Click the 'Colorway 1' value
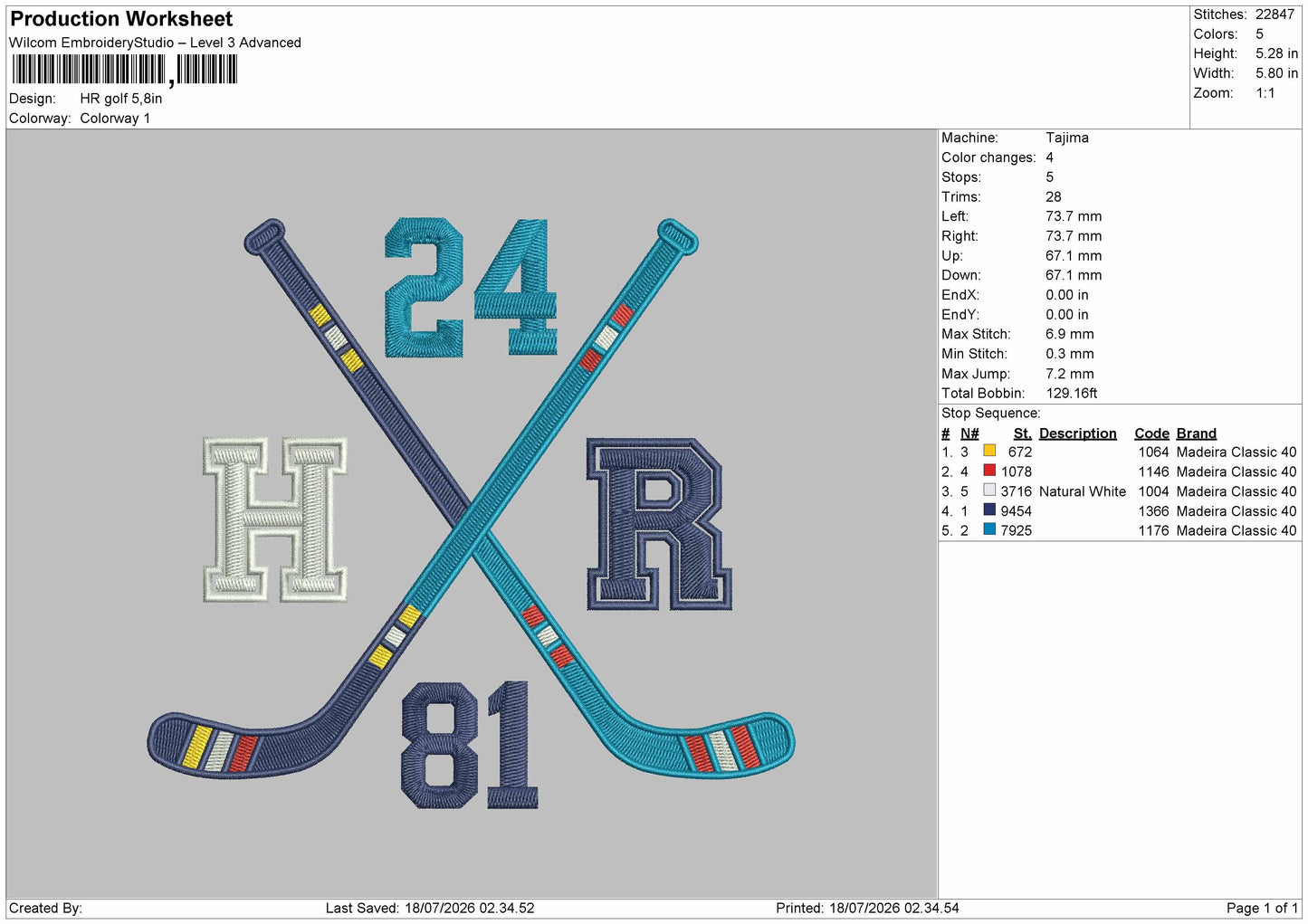 (x=115, y=119)
